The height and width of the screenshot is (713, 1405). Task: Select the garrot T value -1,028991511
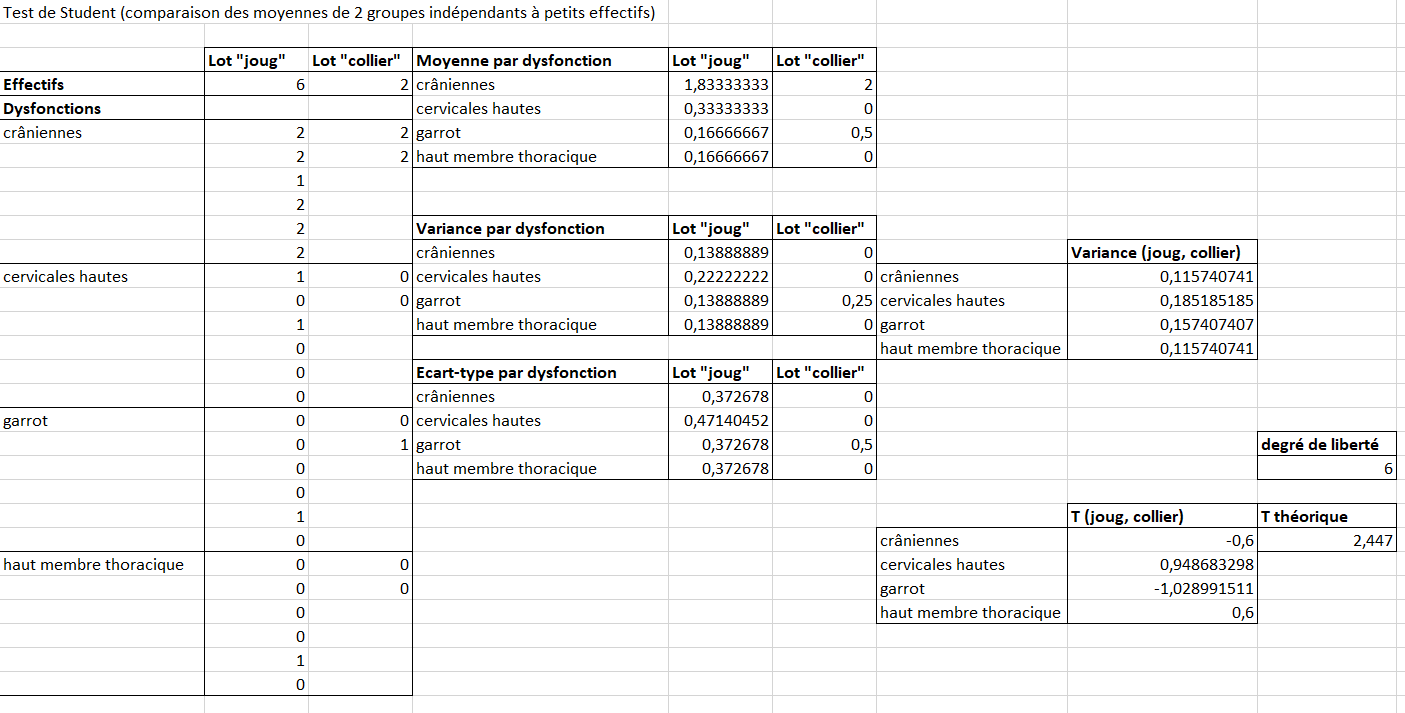1161,589
